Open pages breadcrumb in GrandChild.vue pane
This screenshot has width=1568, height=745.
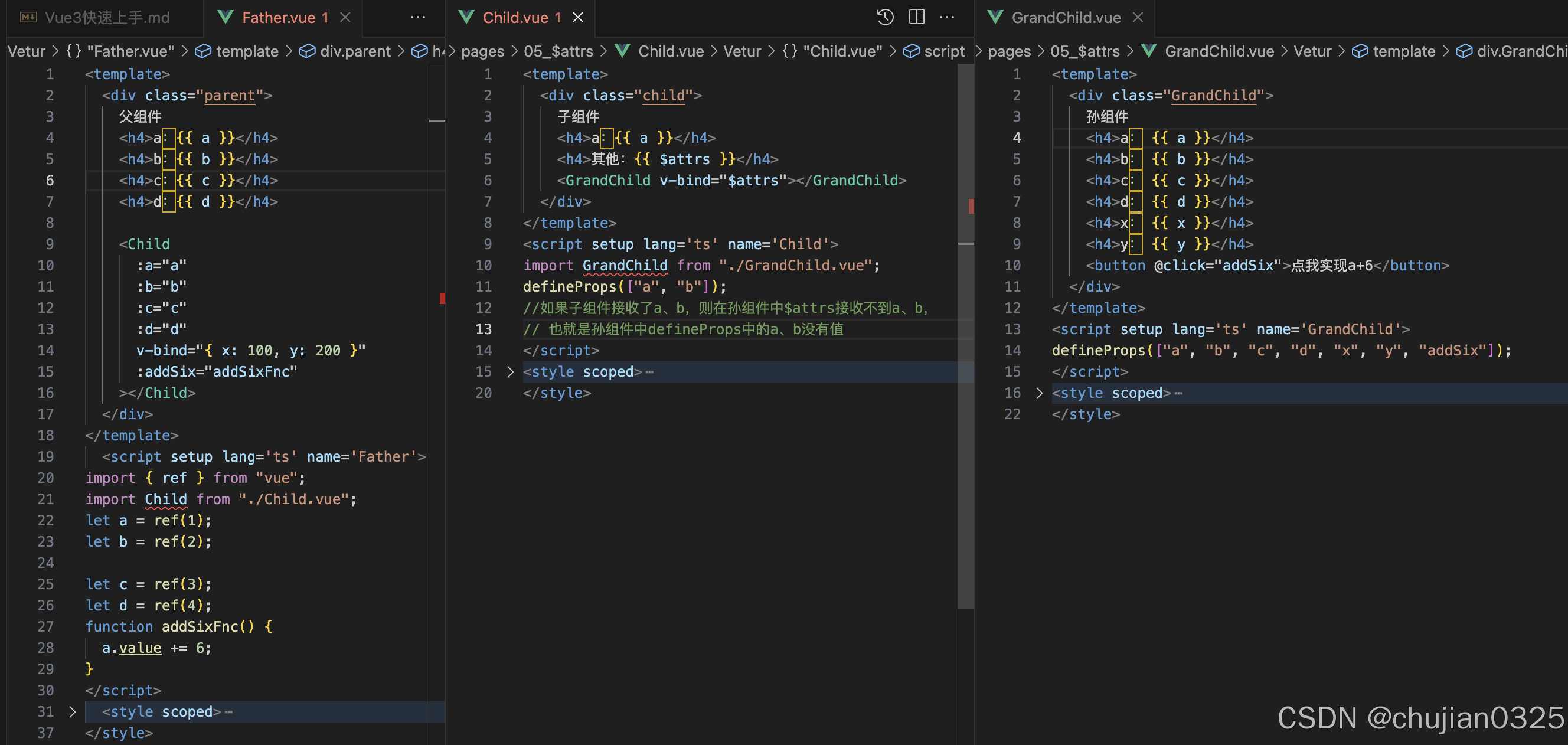click(x=1009, y=51)
